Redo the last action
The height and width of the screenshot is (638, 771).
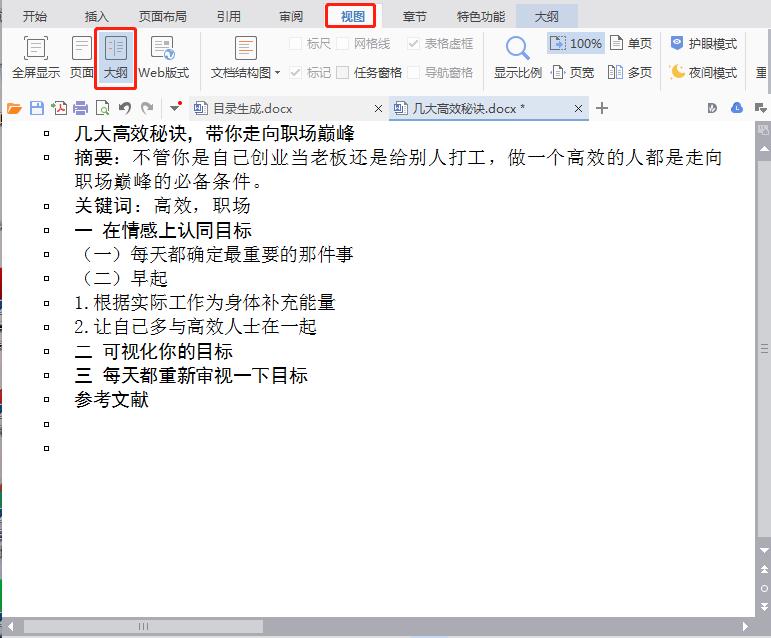click(x=147, y=108)
